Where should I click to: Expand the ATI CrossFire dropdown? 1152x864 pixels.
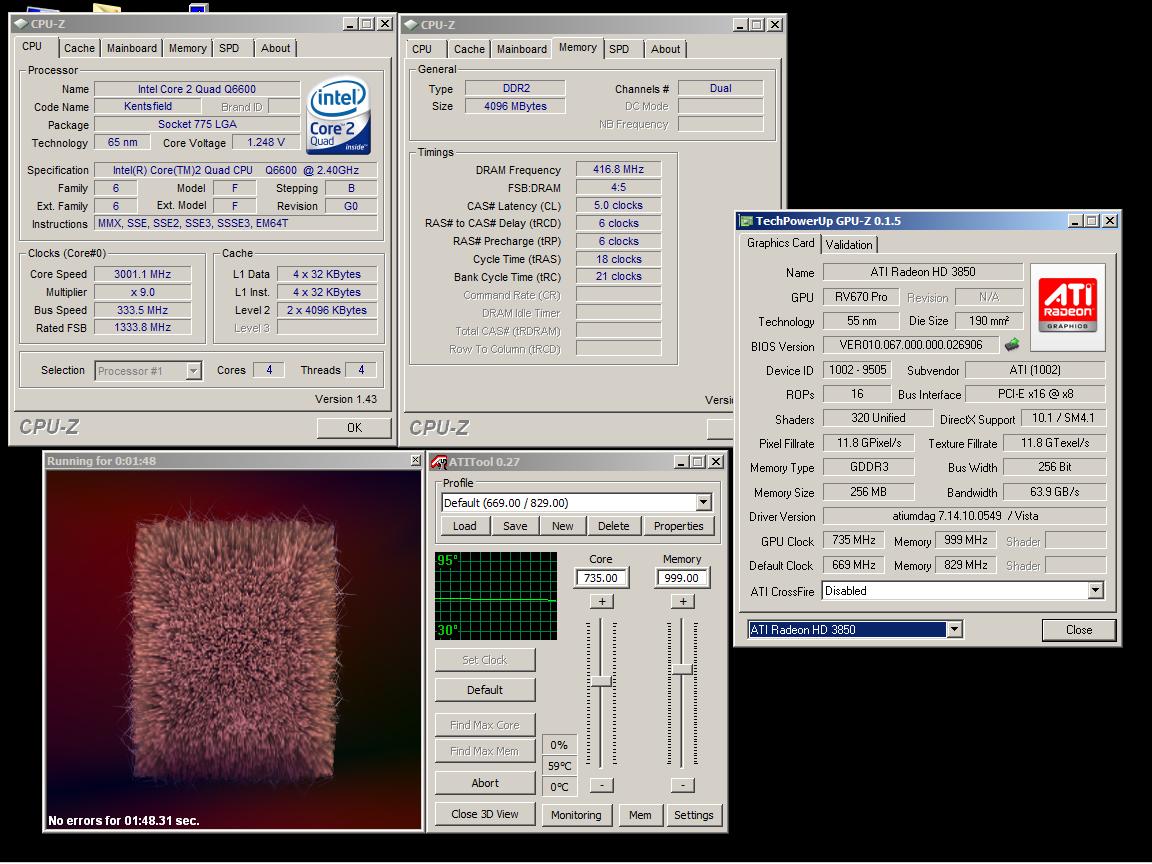1095,591
